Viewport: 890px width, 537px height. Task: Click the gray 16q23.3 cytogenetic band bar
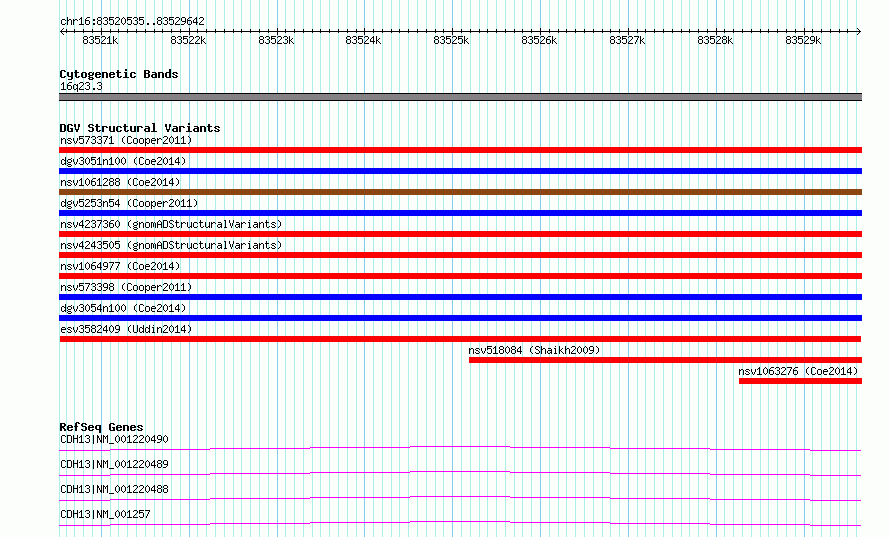[x=460, y=97]
